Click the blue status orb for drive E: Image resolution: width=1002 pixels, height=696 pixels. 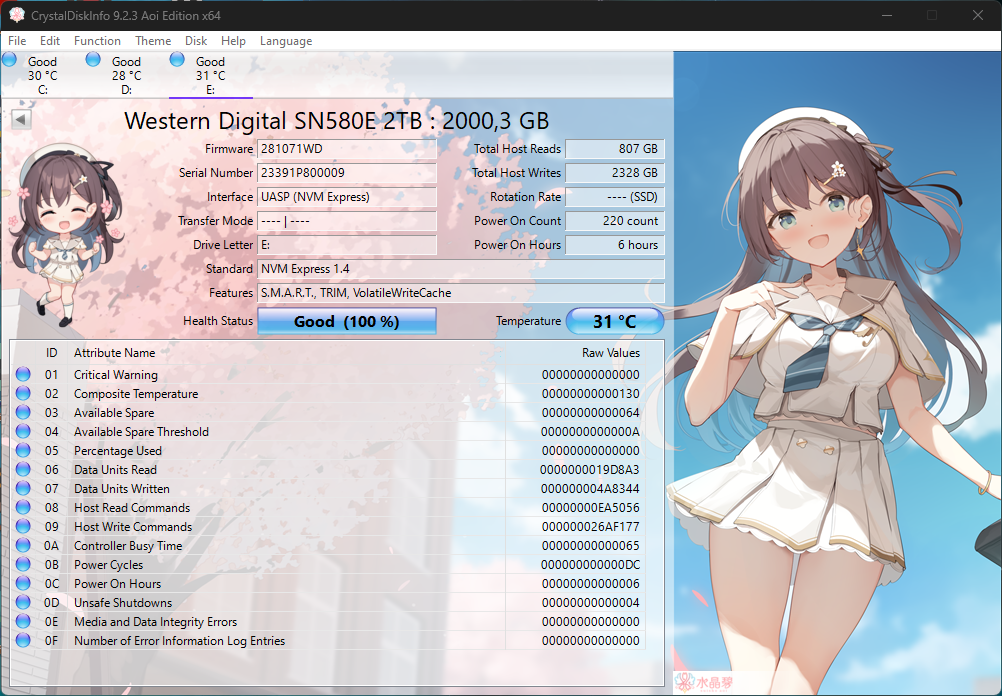[x=177, y=60]
